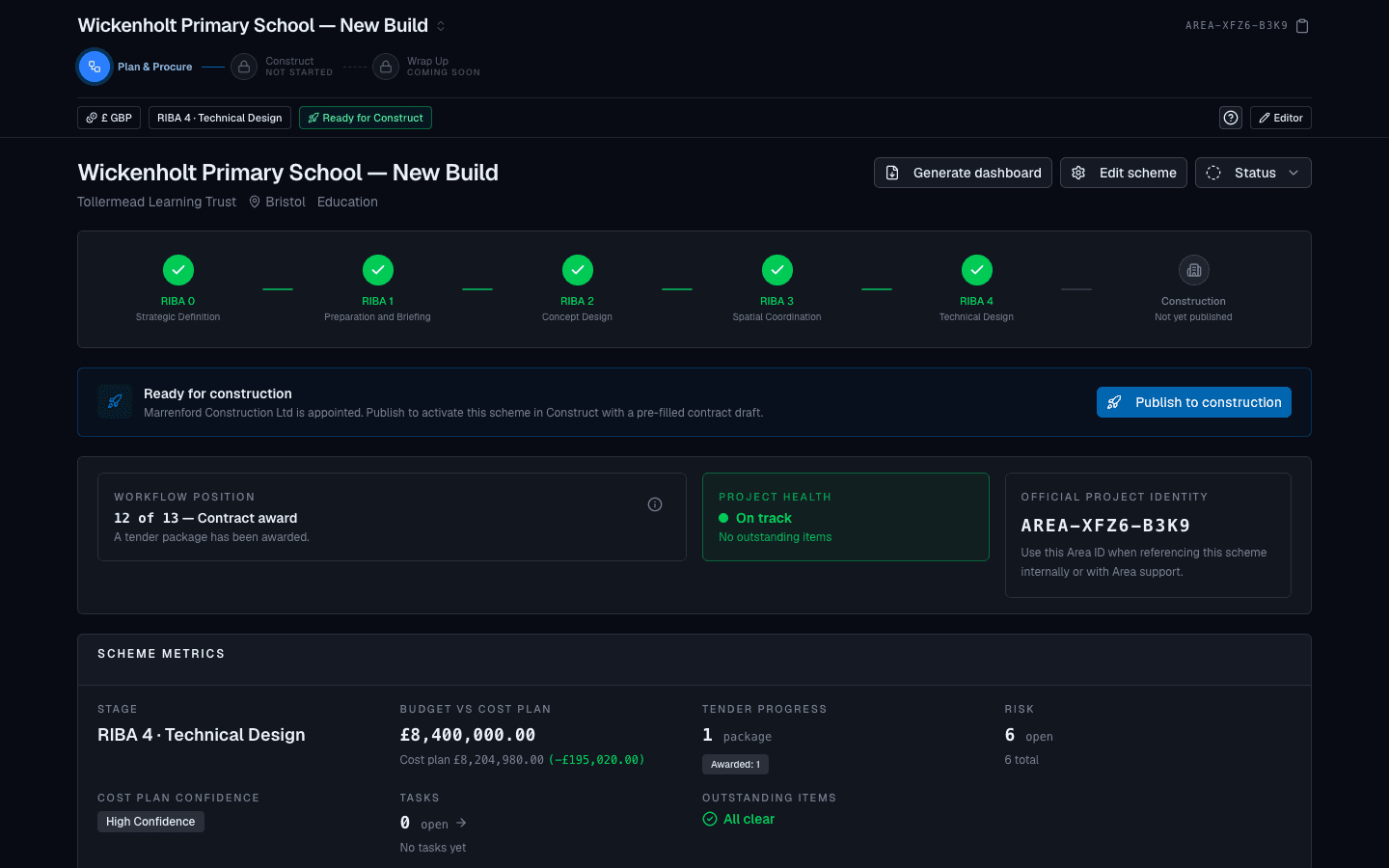Open Edit scheme settings
1389x868 pixels.
[x=1124, y=173]
